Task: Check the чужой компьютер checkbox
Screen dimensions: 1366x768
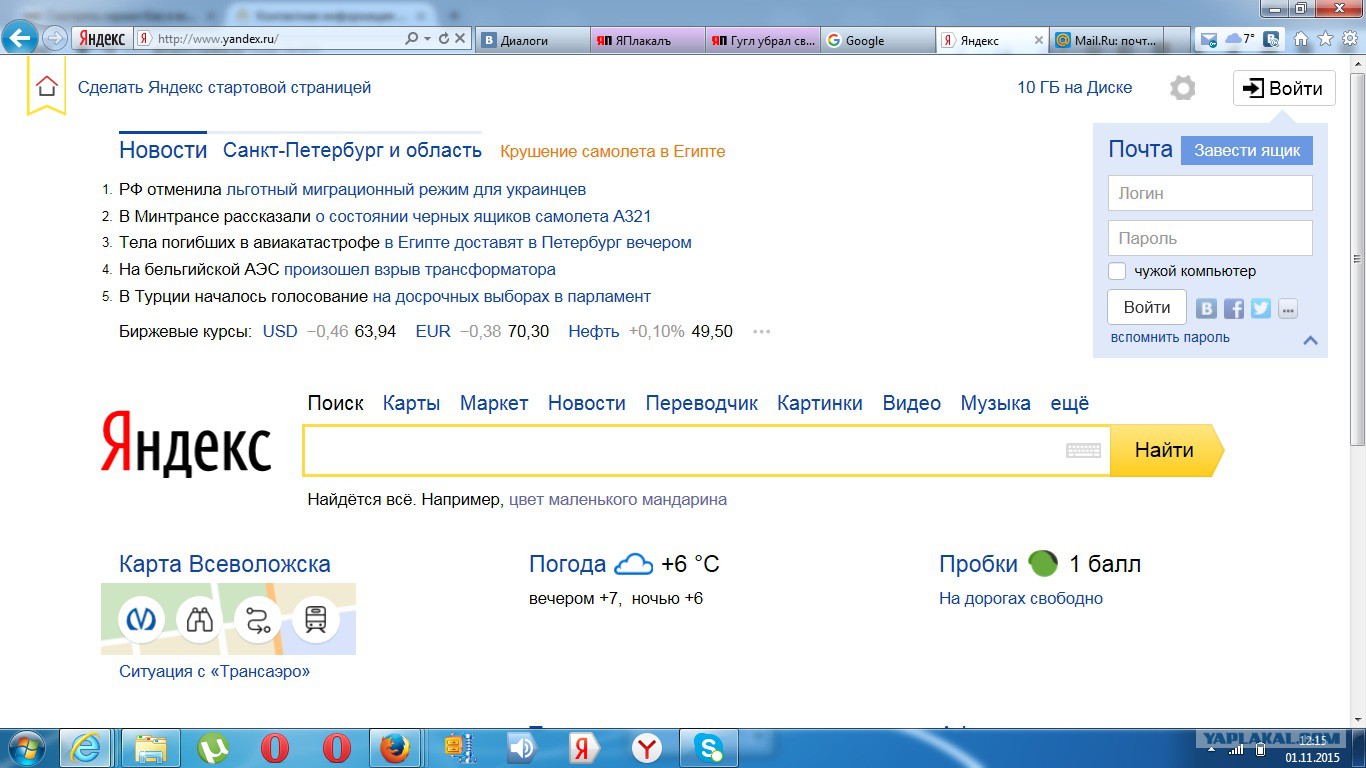Action: [1117, 271]
